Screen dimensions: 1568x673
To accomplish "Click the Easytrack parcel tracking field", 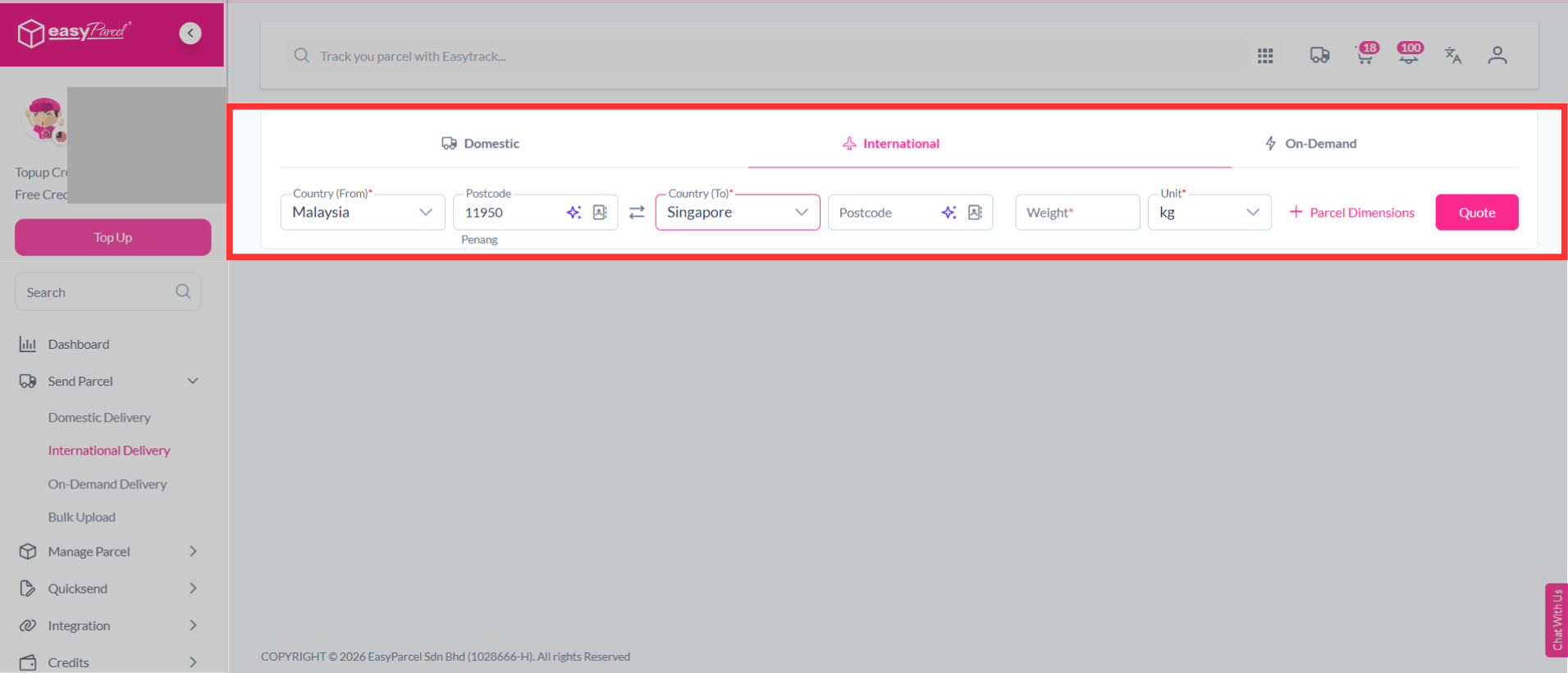I will coord(763,56).
